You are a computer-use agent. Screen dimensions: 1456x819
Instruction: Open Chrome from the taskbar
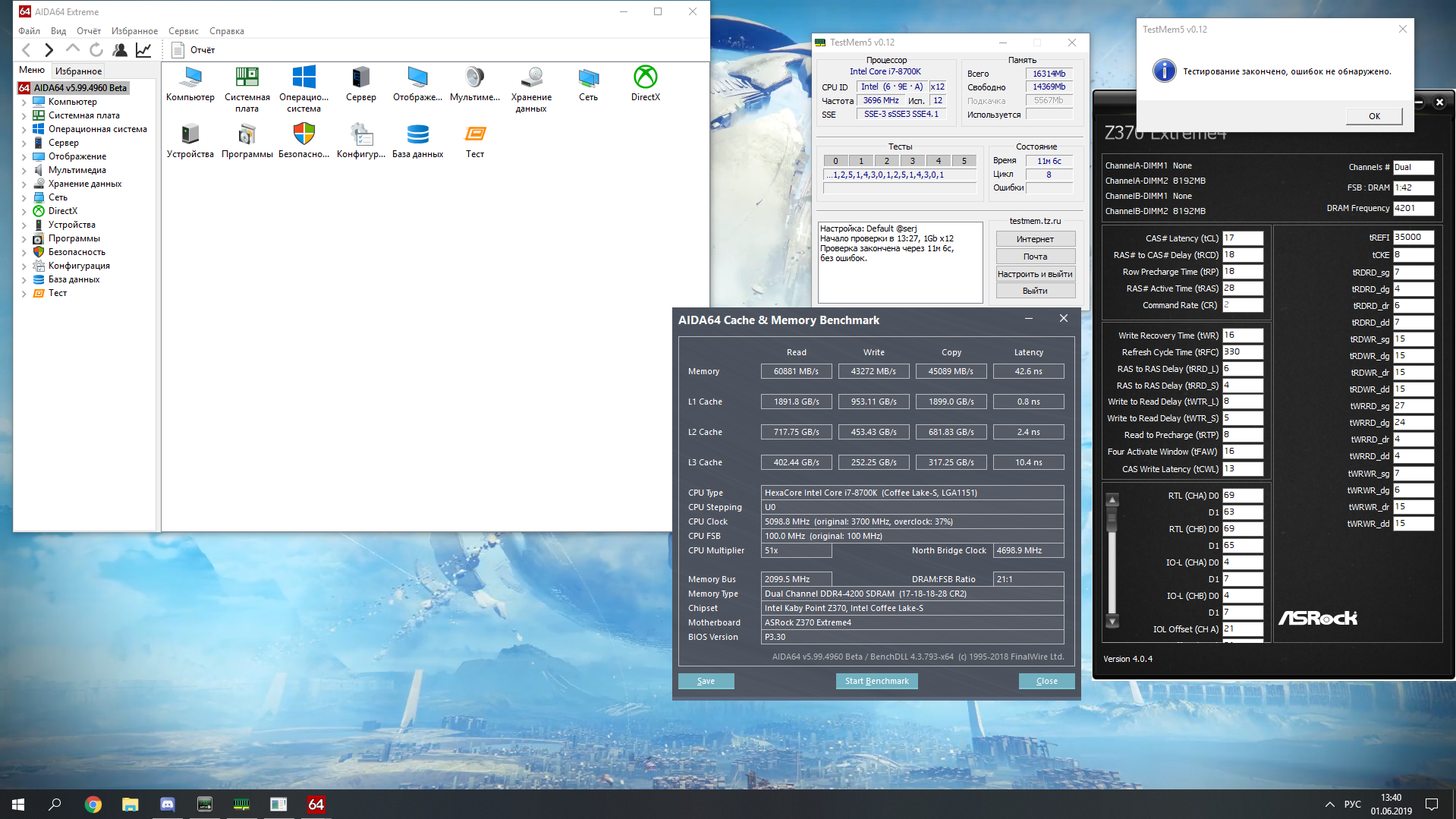pos(93,805)
